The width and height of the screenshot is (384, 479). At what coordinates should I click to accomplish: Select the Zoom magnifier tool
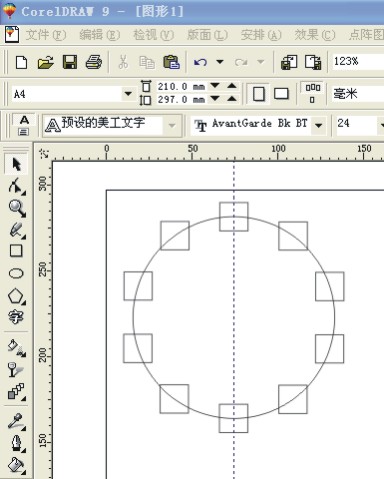point(17,208)
